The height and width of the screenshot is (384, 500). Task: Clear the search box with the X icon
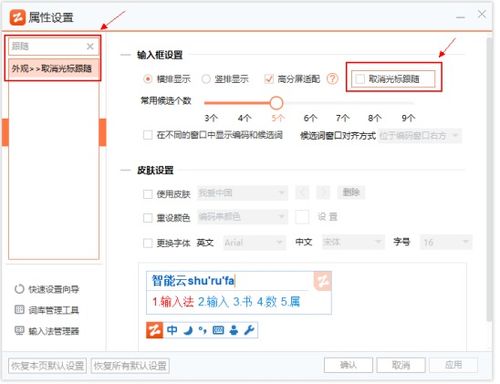[x=90, y=46]
